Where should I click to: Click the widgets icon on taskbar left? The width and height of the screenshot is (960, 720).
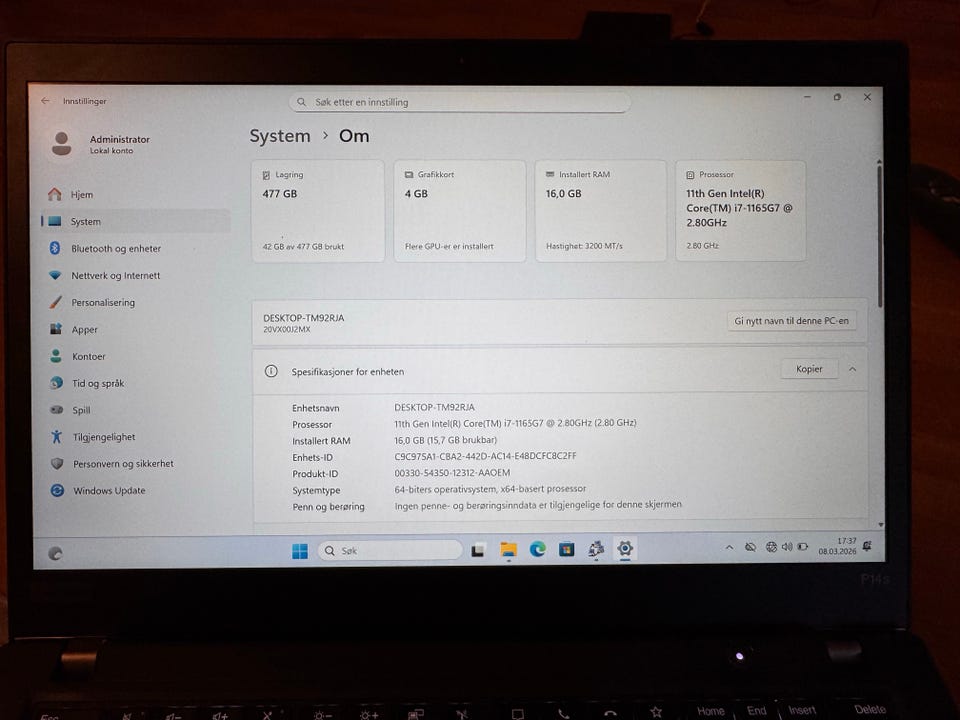tap(55, 553)
